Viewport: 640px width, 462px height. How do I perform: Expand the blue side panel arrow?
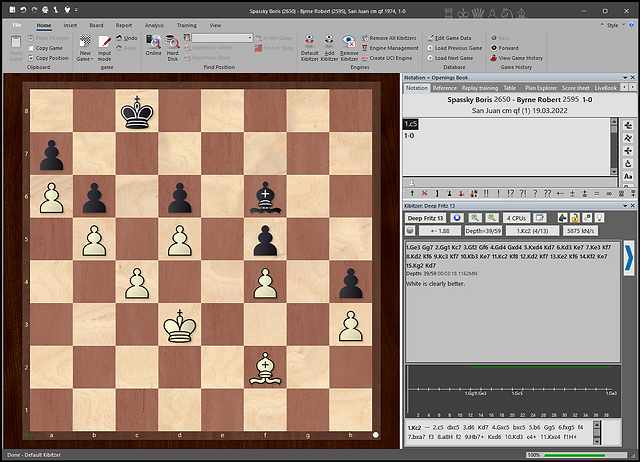[x=628, y=260]
